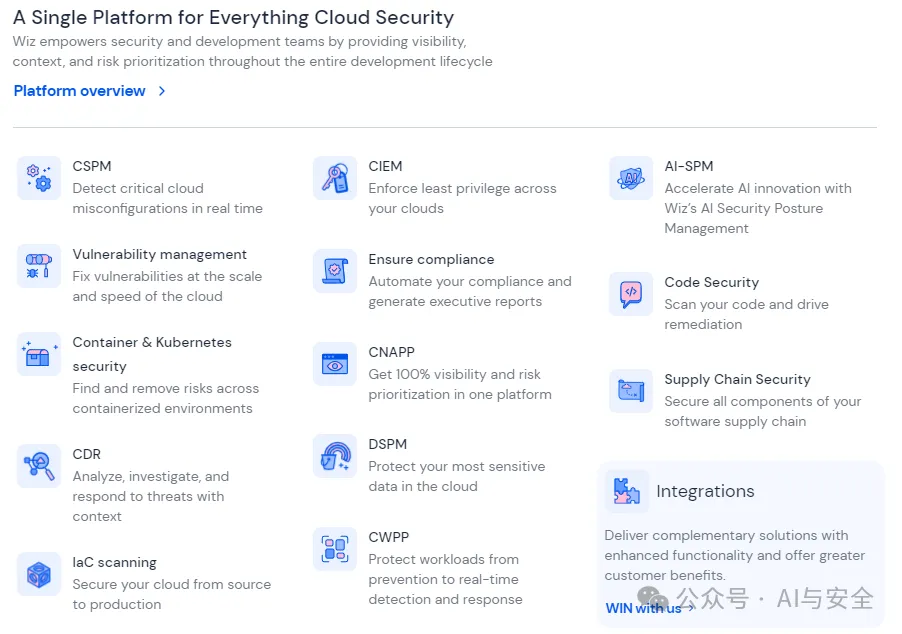Open the Supply Chain Security heading
Screen dimensions: 902x634
tap(737, 379)
